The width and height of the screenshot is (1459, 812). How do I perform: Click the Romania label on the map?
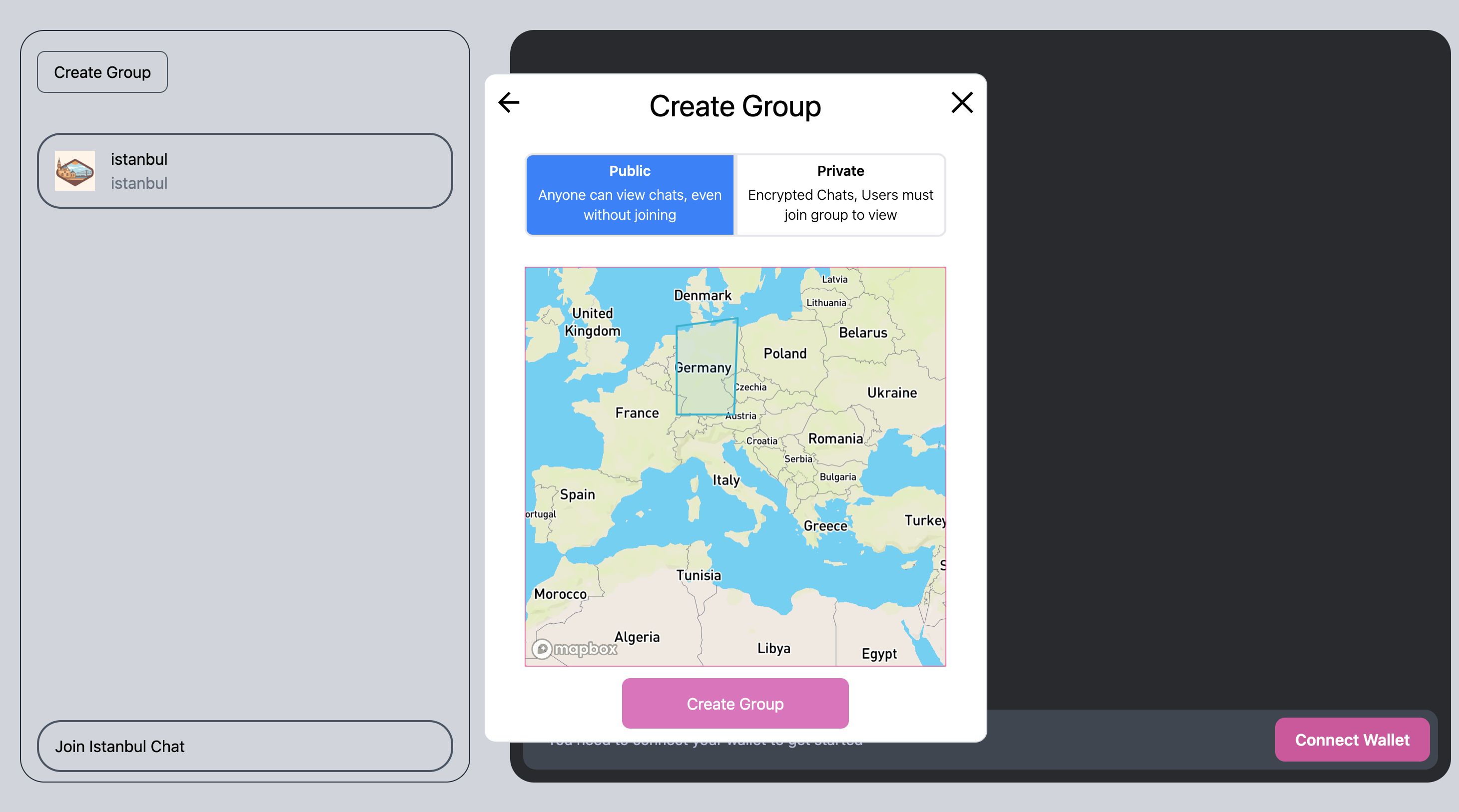point(835,438)
